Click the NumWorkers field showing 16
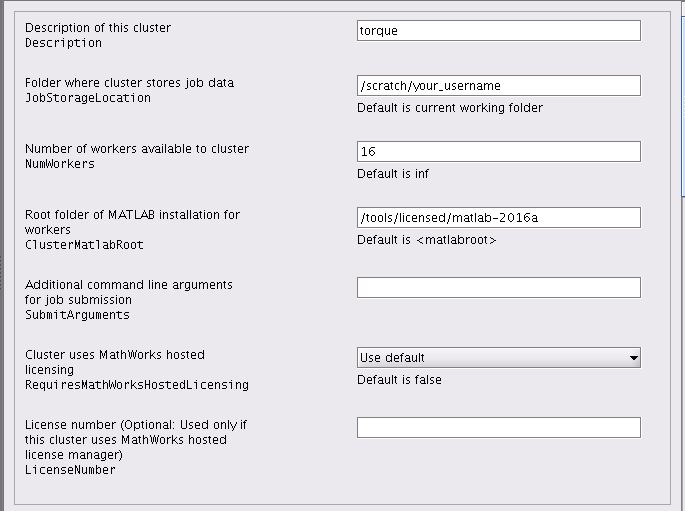The width and height of the screenshot is (685, 511). (498, 152)
